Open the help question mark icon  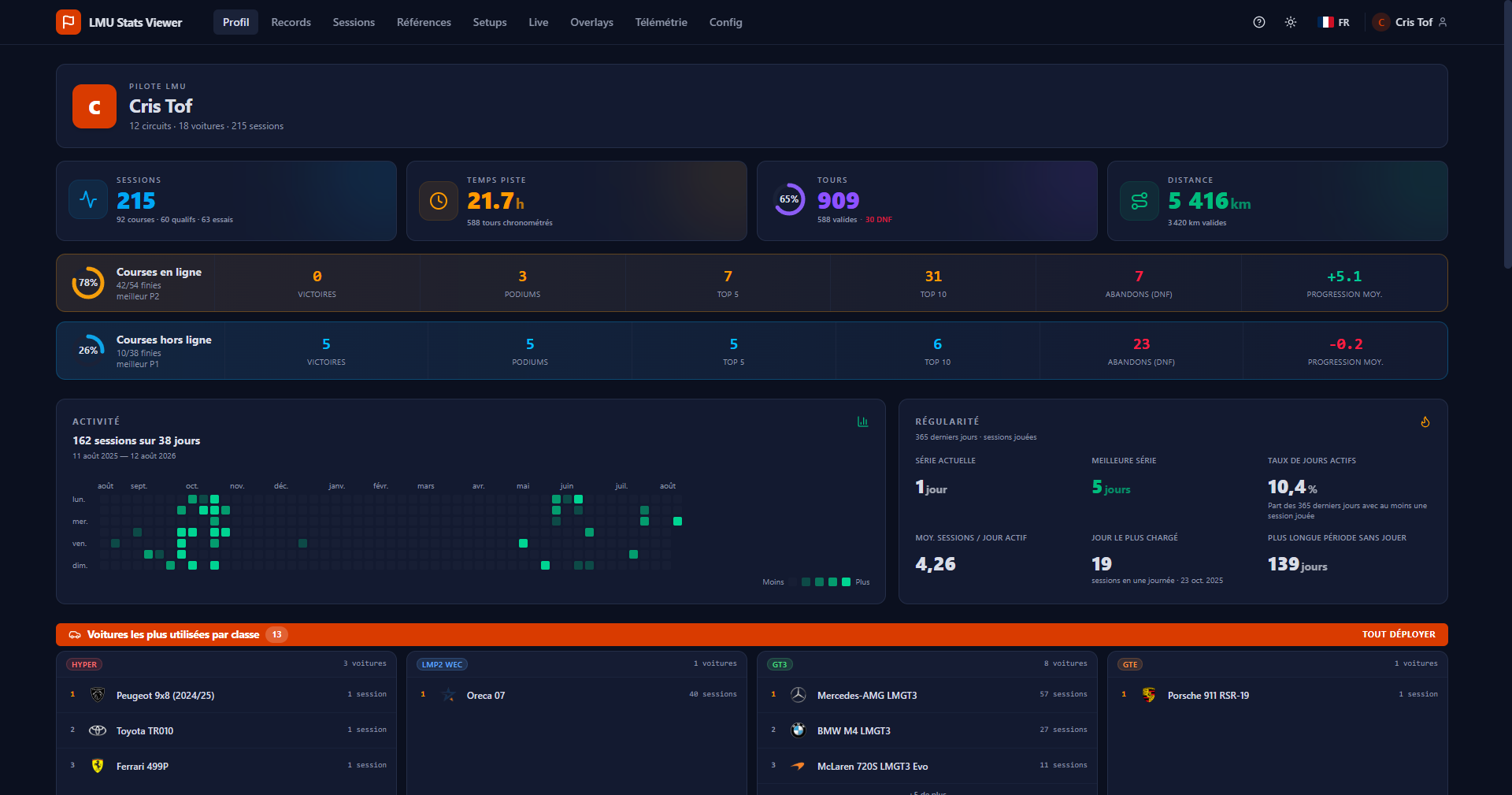pyautogui.click(x=1259, y=22)
